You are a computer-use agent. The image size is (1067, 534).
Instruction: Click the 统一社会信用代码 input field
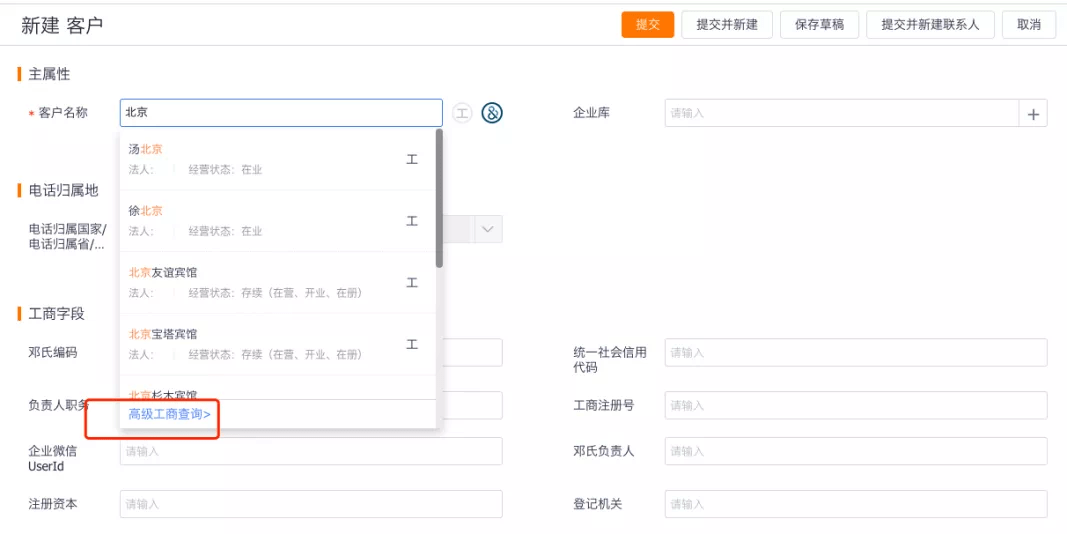(x=856, y=352)
